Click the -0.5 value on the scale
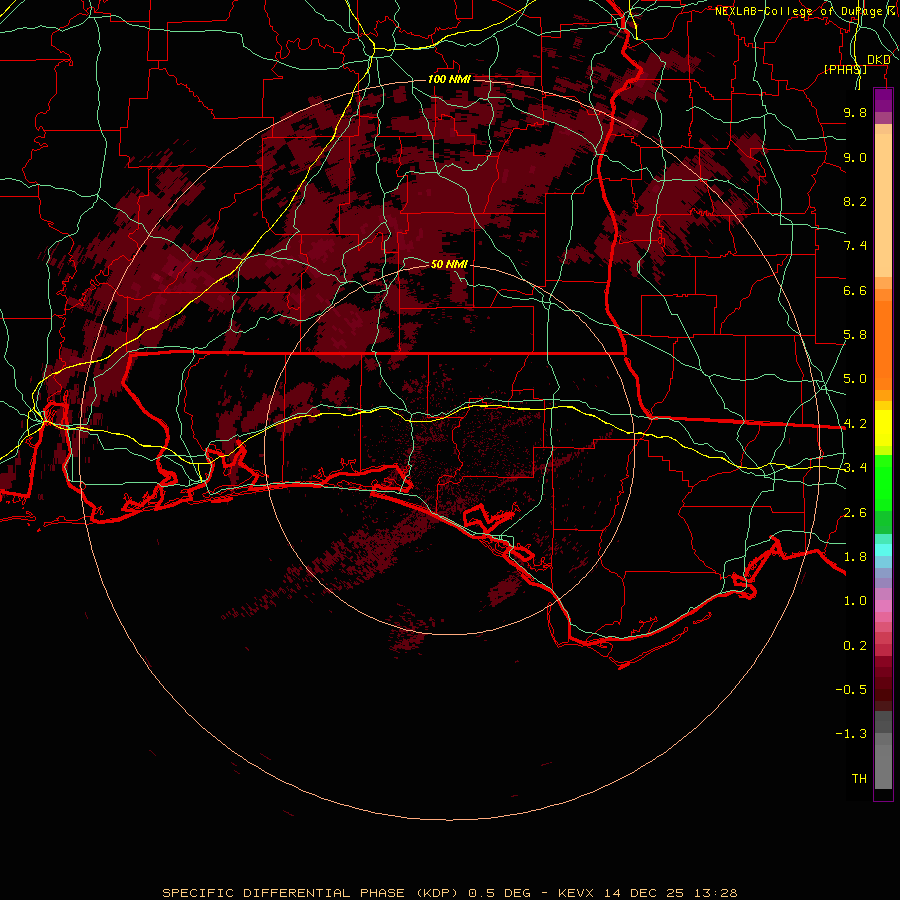The height and width of the screenshot is (900, 900). 851,690
